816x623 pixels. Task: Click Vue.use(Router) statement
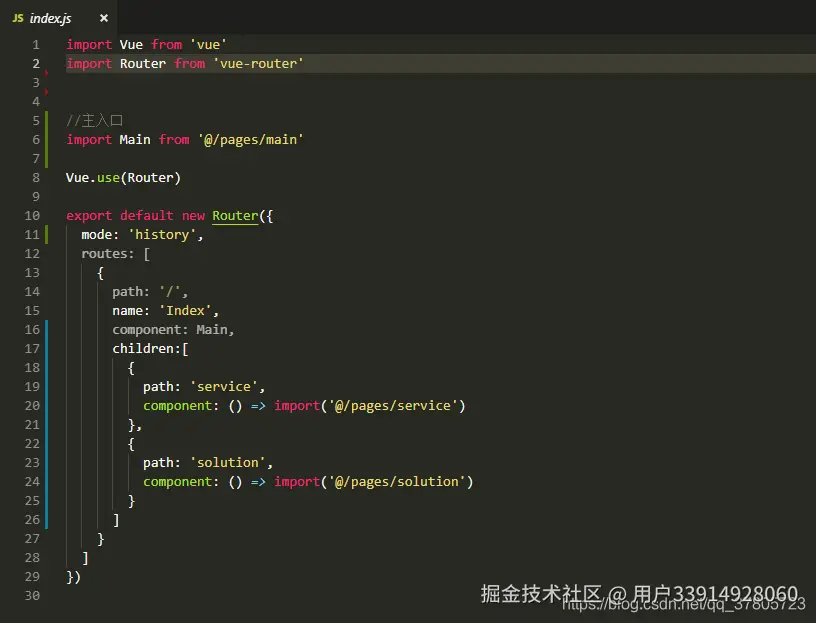(123, 177)
